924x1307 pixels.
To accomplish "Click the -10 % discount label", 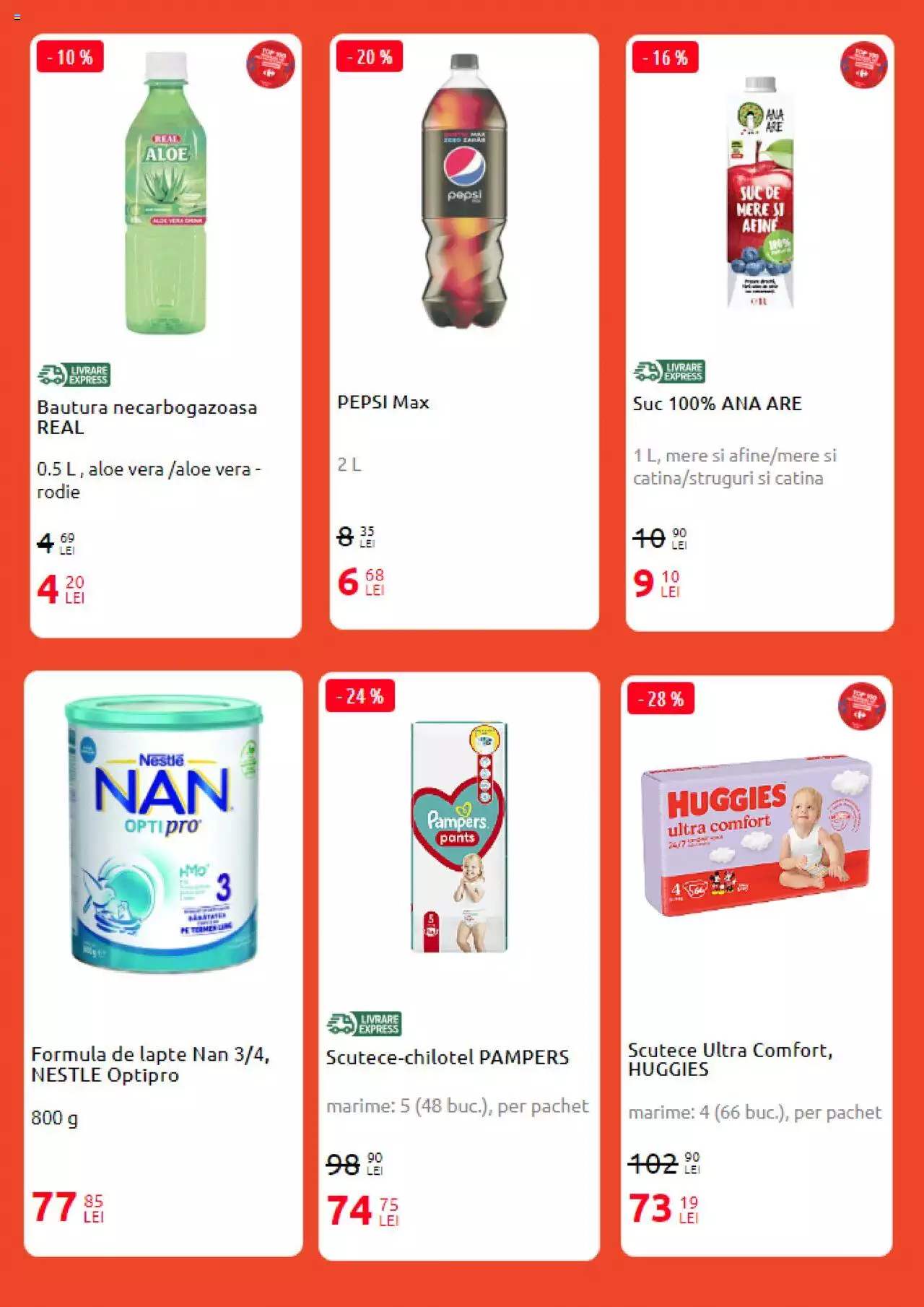I will point(70,57).
